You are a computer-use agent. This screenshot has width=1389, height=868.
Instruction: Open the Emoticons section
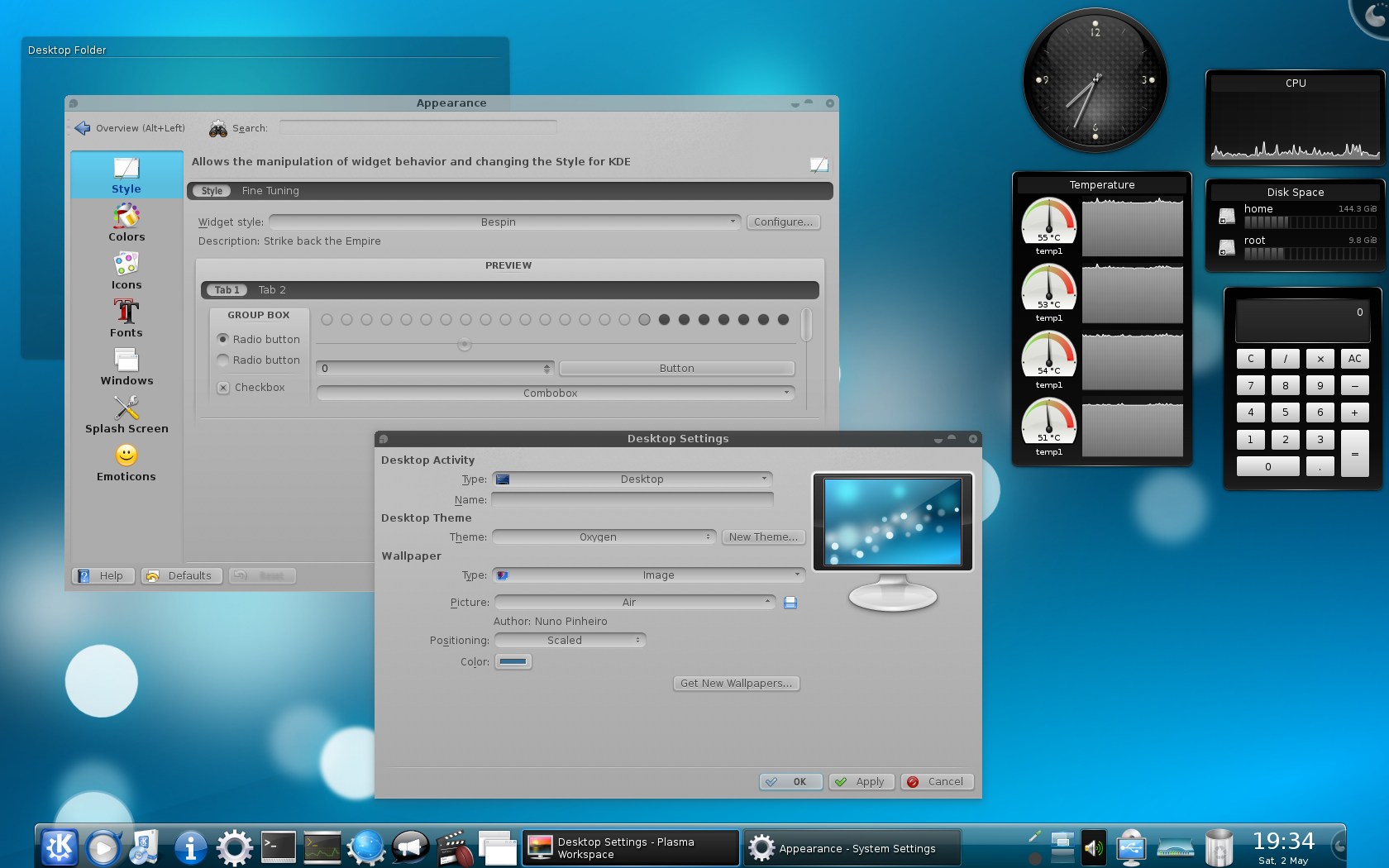pos(126,463)
